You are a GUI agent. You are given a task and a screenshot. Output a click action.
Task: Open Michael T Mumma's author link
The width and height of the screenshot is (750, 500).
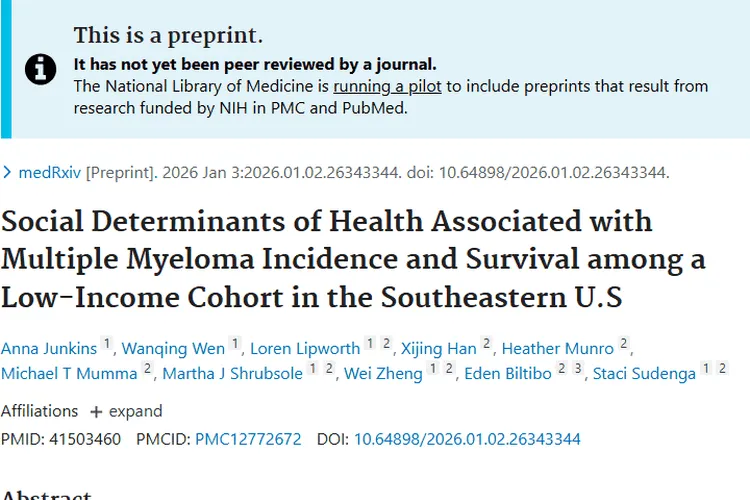pos(67,374)
